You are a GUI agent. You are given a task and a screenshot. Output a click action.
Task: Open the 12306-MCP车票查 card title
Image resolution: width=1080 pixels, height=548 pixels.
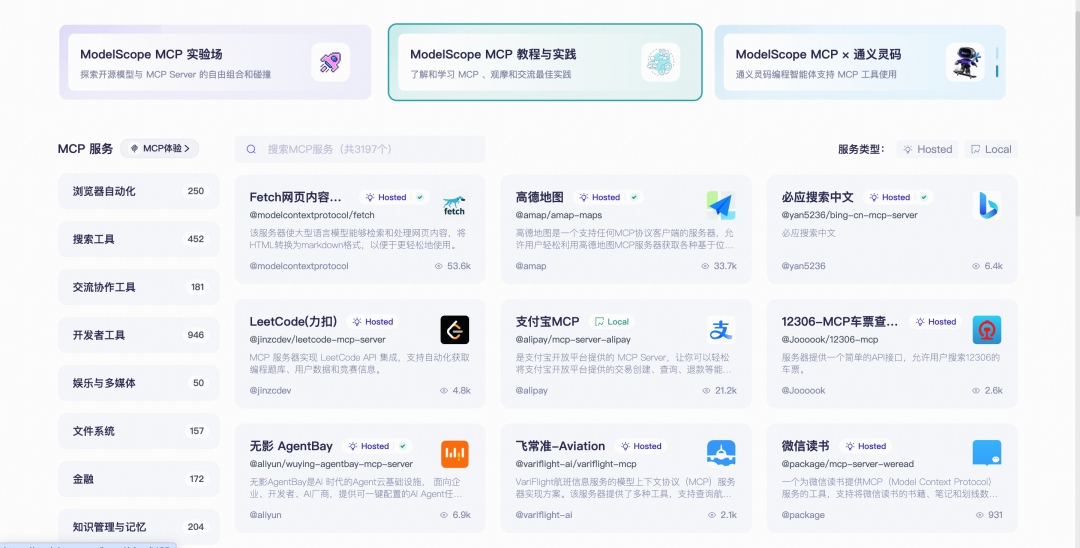(840, 322)
